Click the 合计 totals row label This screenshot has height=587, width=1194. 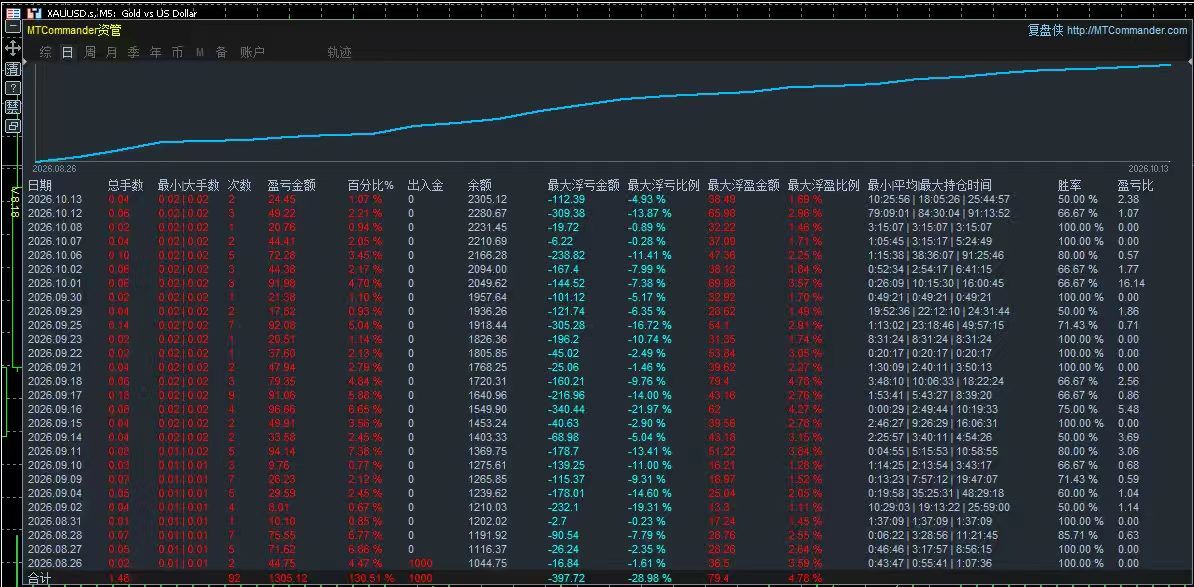pyautogui.click(x=38, y=579)
